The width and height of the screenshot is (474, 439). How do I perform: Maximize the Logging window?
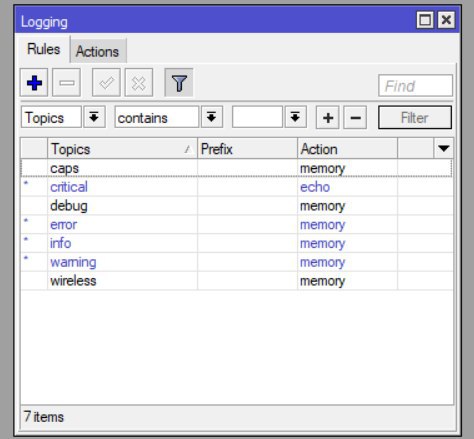point(425,20)
